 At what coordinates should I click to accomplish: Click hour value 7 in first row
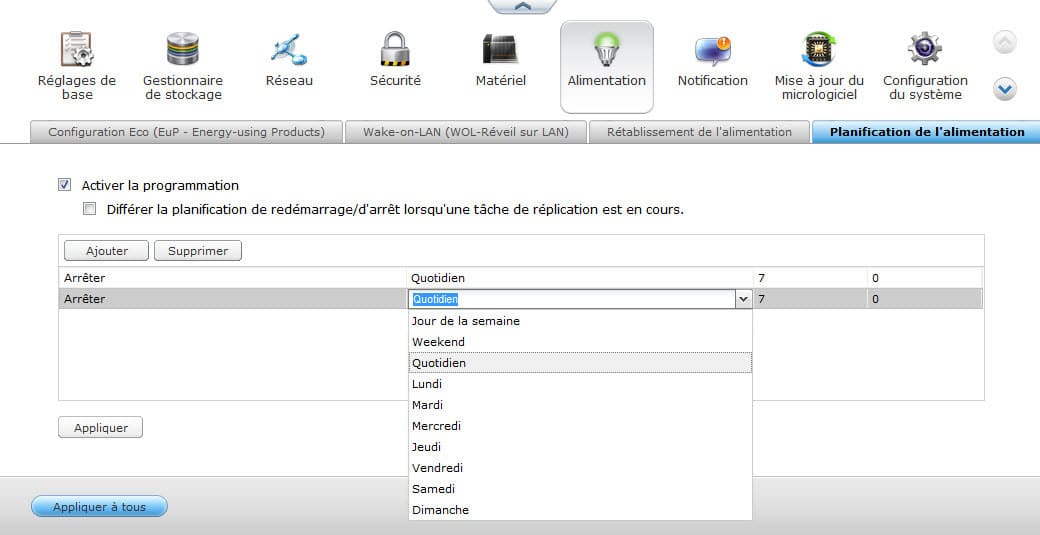(x=761, y=278)
